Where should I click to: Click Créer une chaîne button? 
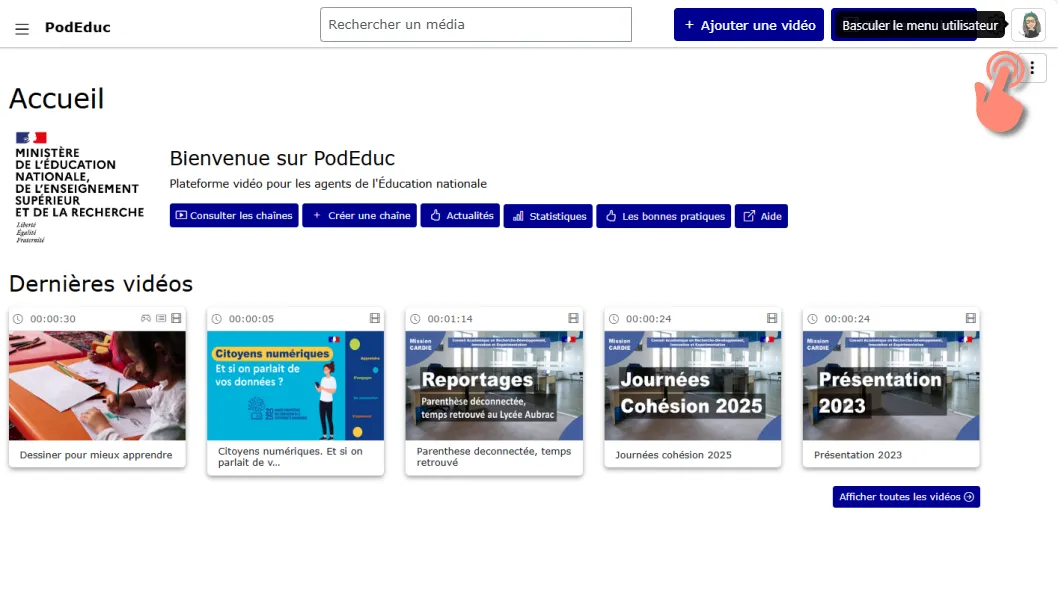(360, 216)
